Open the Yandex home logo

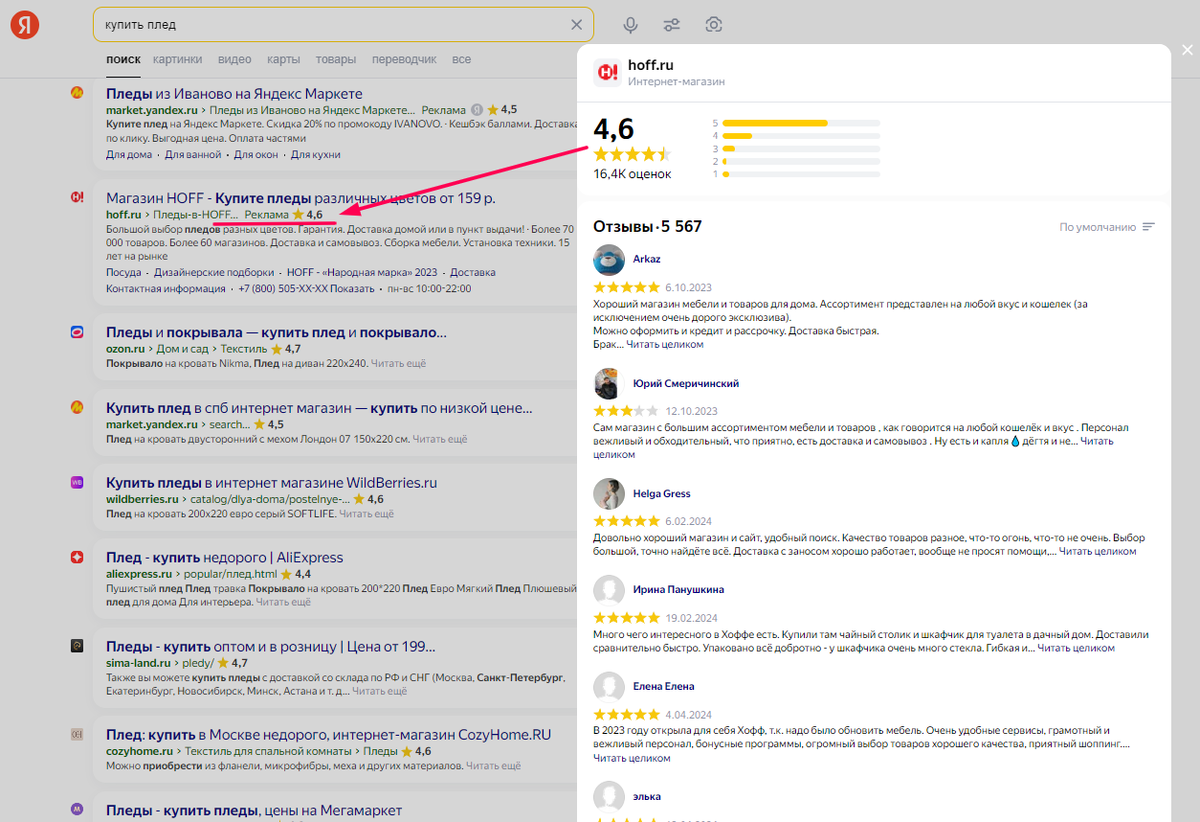(25, 25)
